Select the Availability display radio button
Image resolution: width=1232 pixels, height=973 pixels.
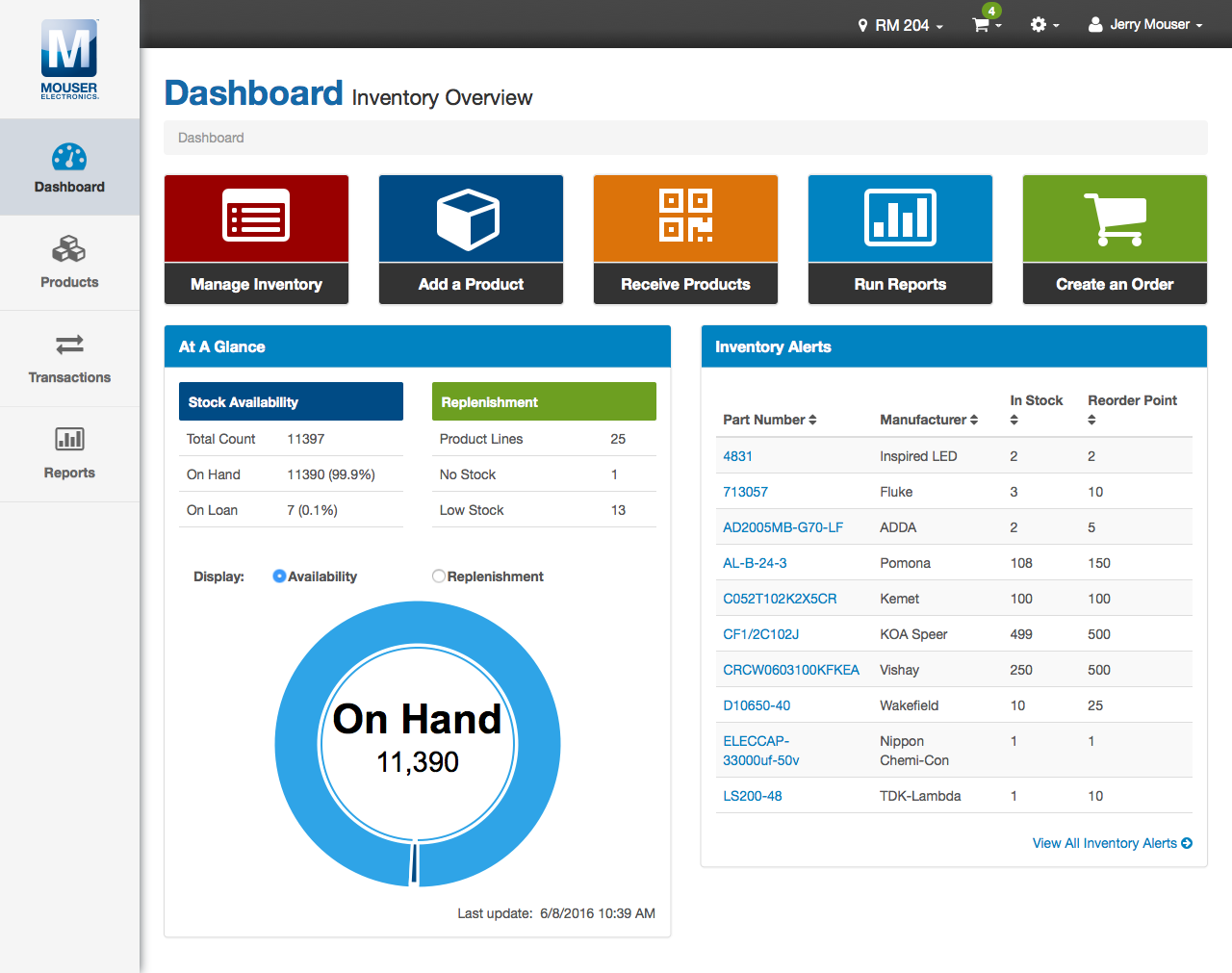point(279,576)
